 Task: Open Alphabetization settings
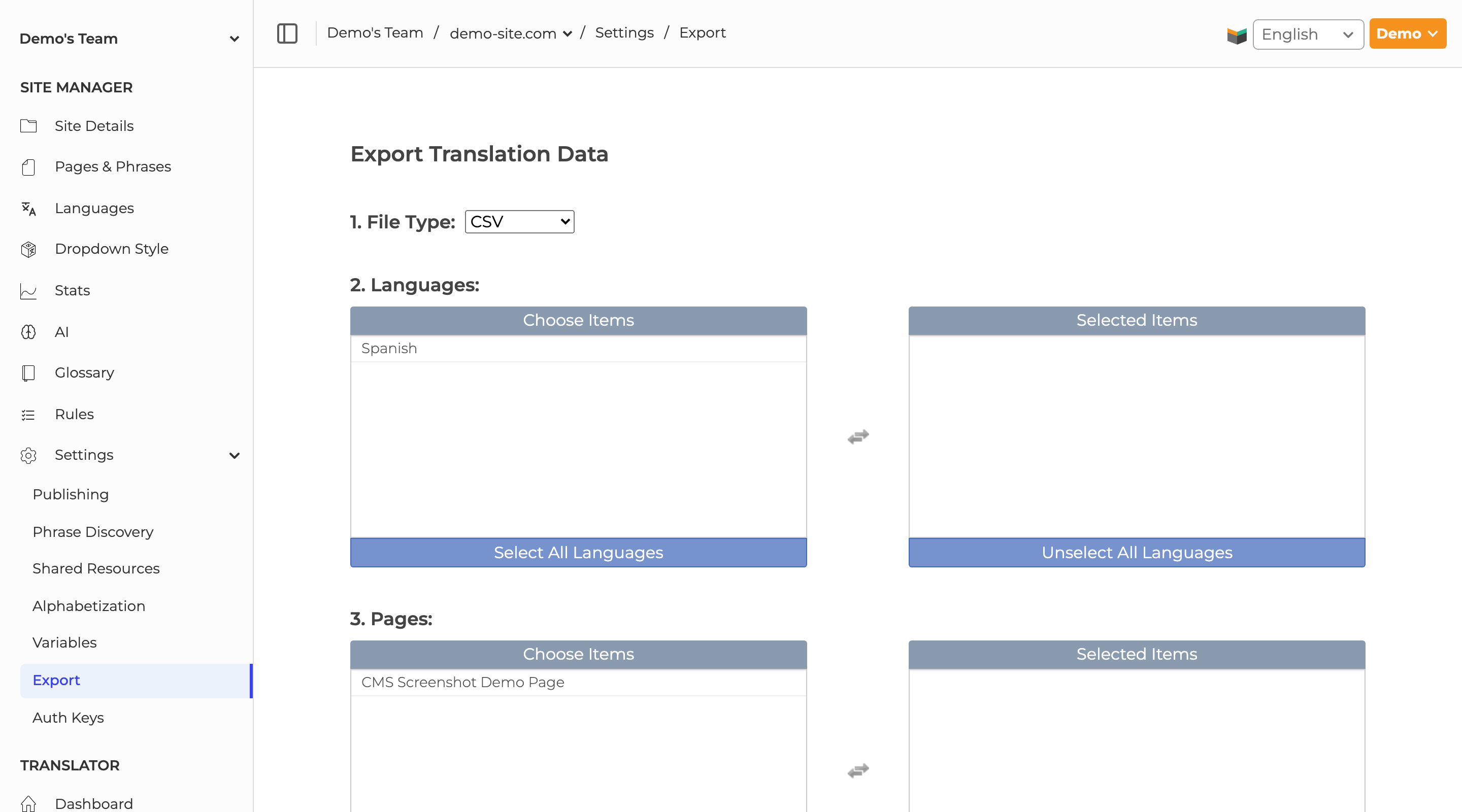(88, 606)
